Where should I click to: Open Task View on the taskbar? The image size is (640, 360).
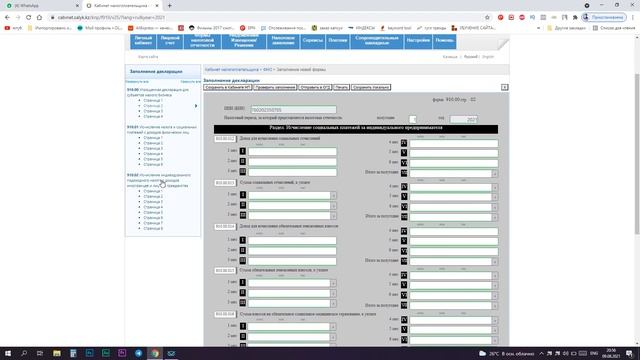[x=40, y=353]
